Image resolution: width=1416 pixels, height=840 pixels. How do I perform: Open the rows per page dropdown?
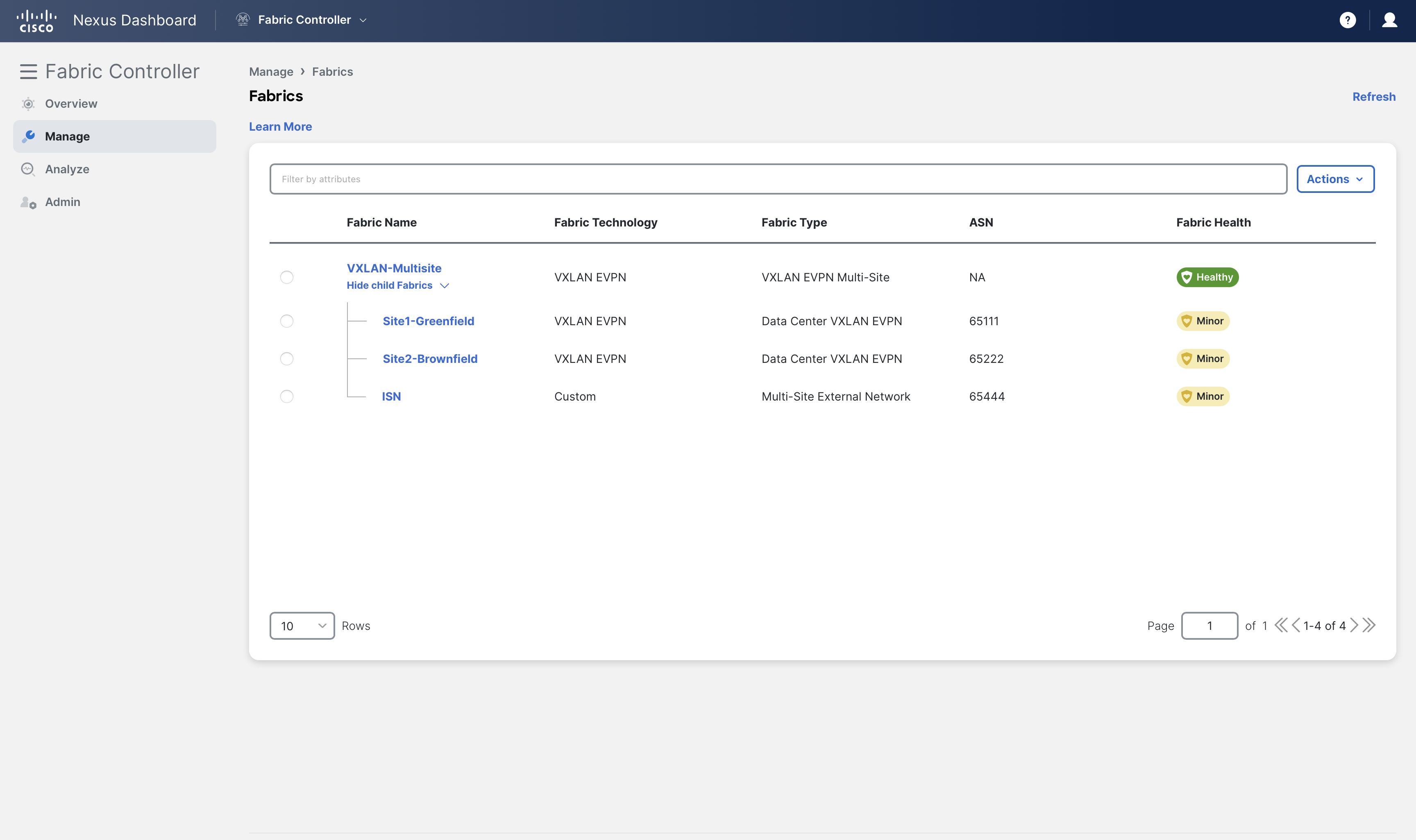tap(302, 626)
